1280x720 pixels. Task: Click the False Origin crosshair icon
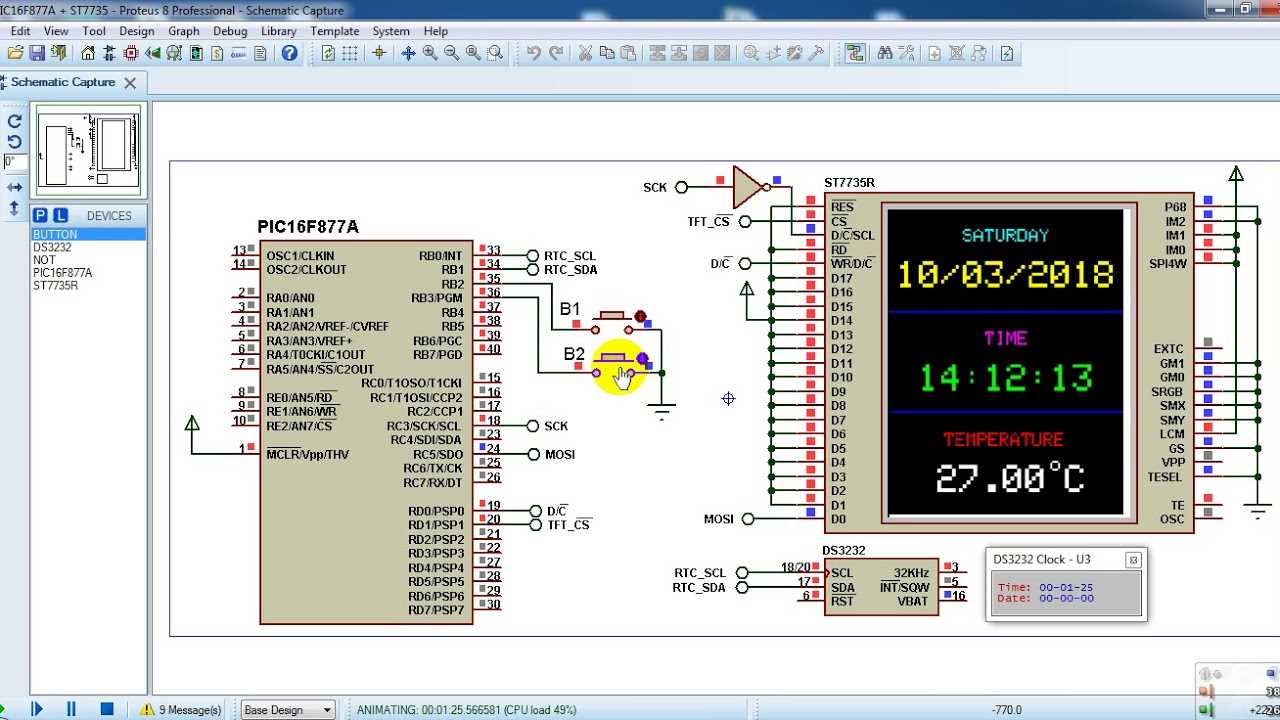379,53
